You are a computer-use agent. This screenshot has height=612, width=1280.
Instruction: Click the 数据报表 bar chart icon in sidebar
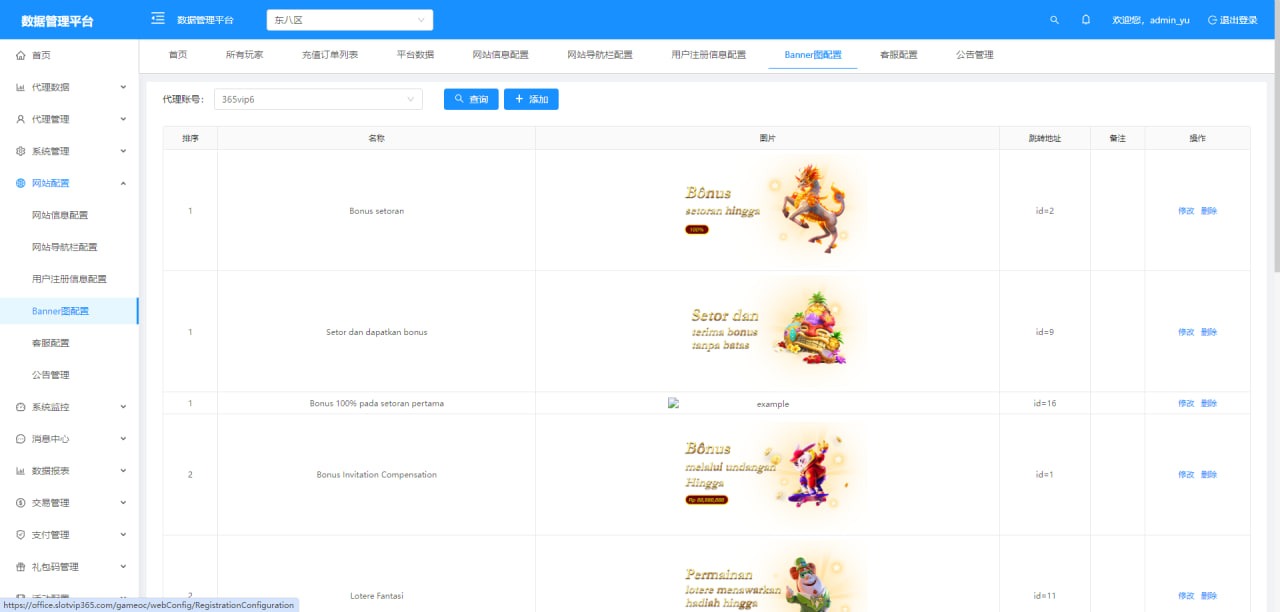pyautogui.click(x=21, y=471)
